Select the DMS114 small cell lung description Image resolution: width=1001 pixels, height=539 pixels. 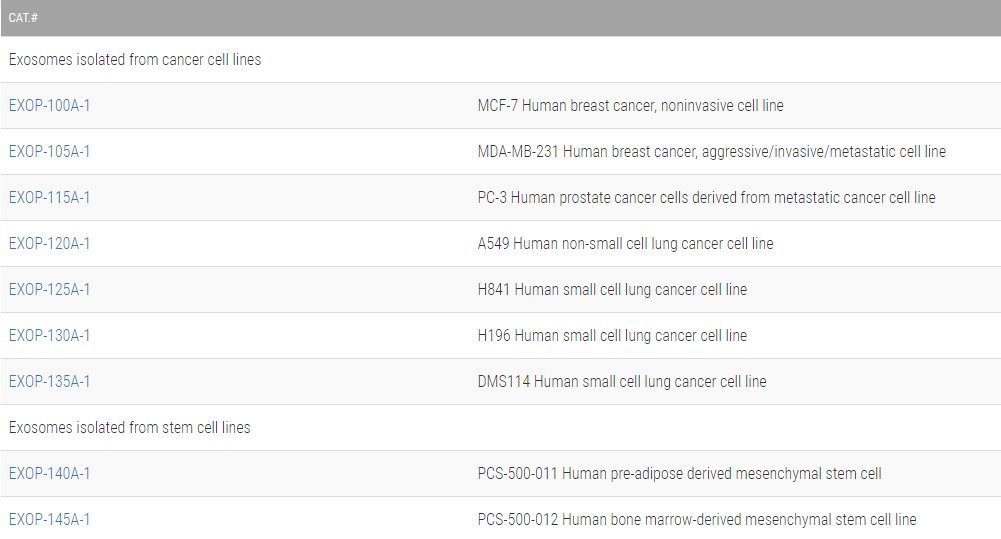tap(622, 382)
